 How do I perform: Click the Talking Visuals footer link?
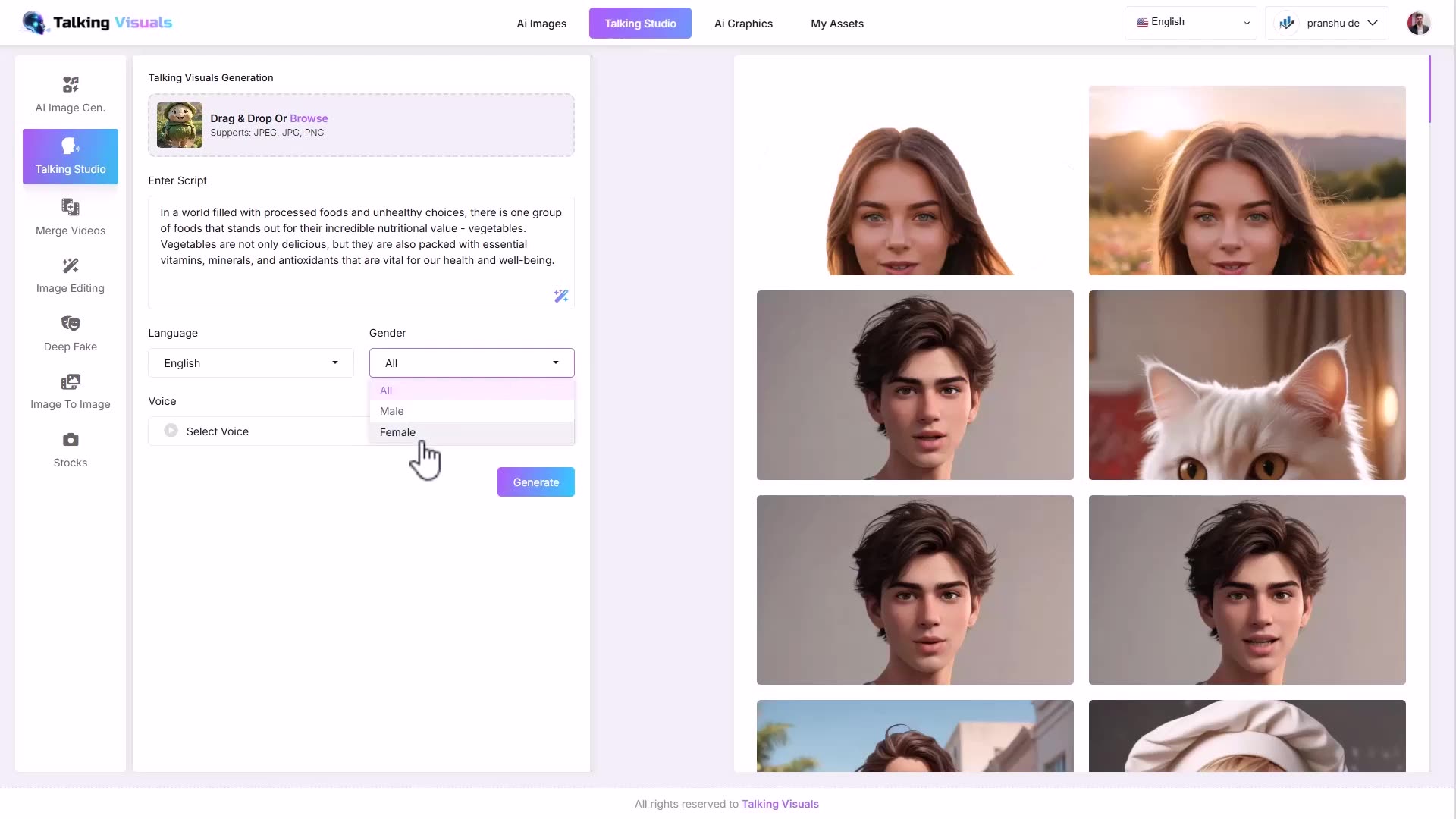[780, 803]
